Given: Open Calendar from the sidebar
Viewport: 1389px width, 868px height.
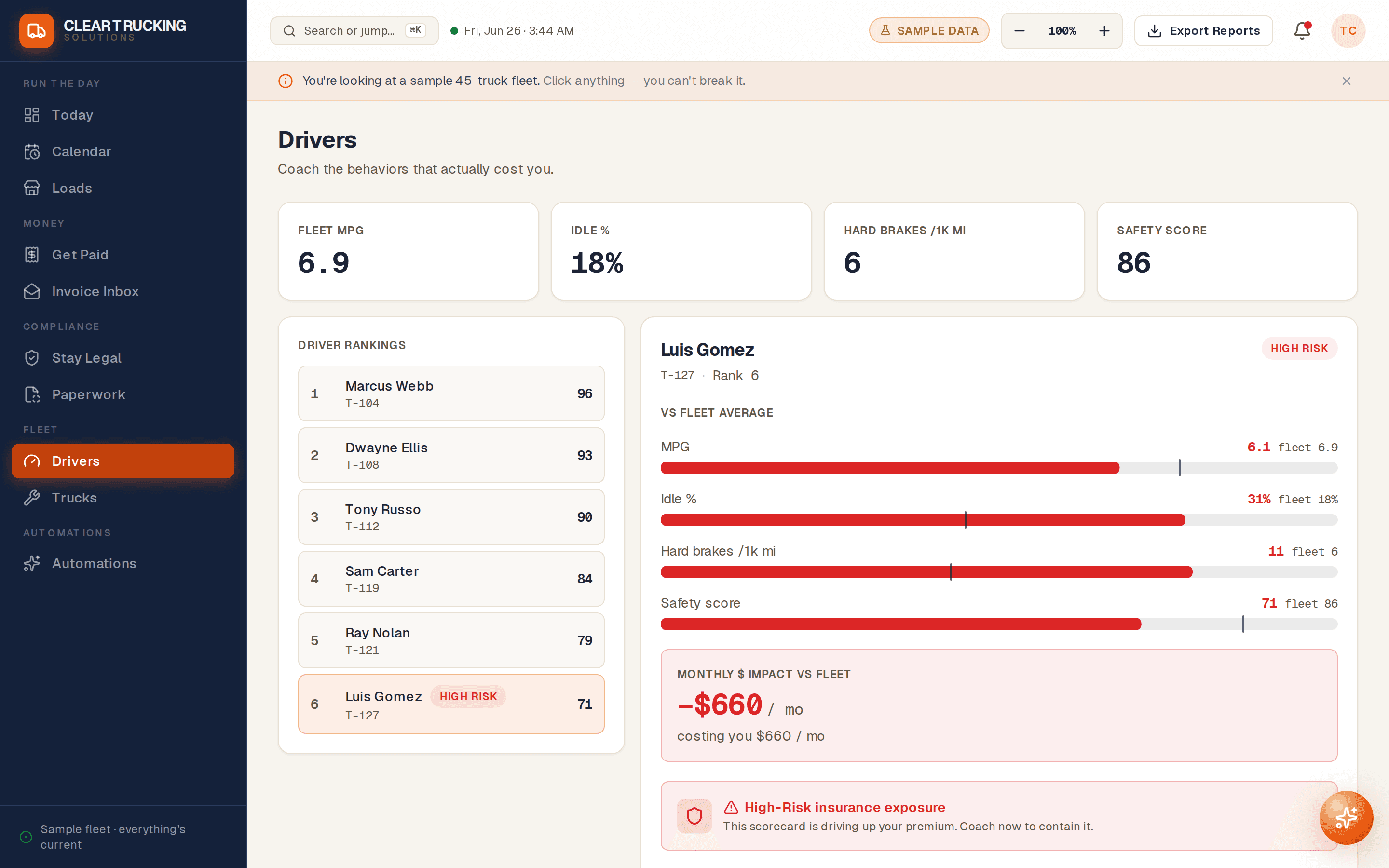Looking at the screenshot, I should point(123,151).
